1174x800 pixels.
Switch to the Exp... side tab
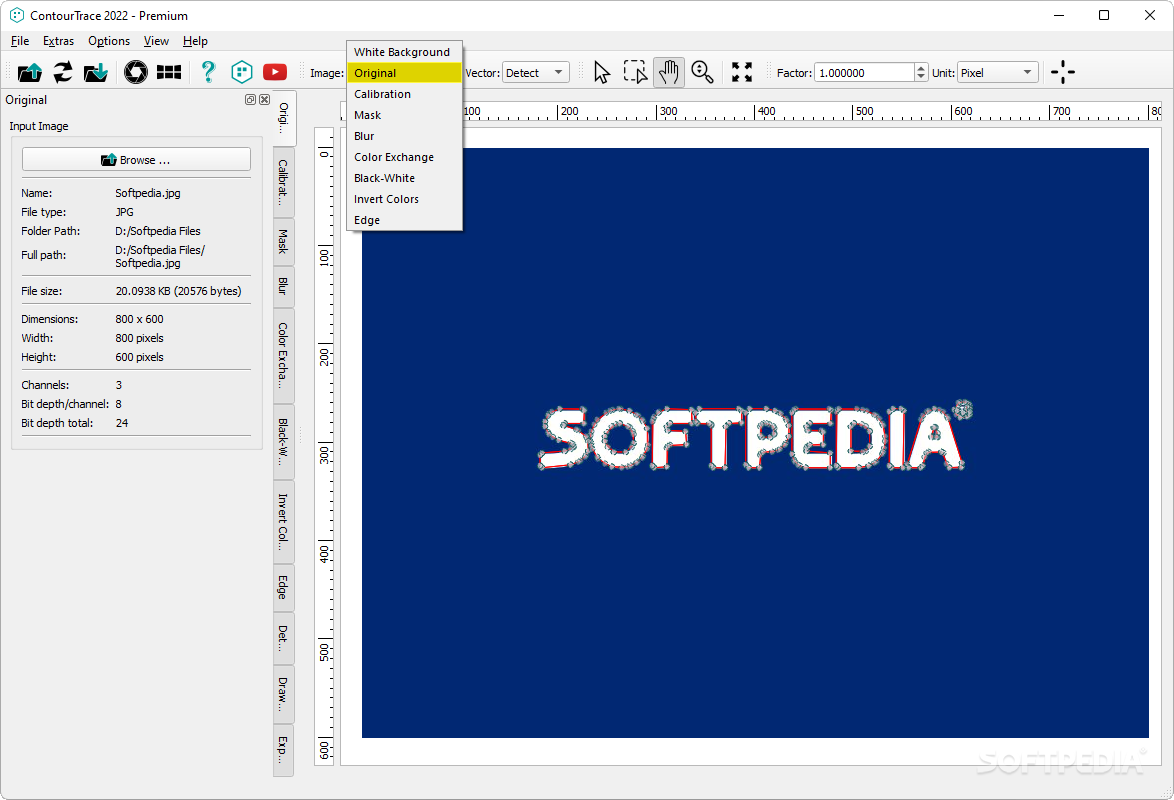(x=283, y=750)
